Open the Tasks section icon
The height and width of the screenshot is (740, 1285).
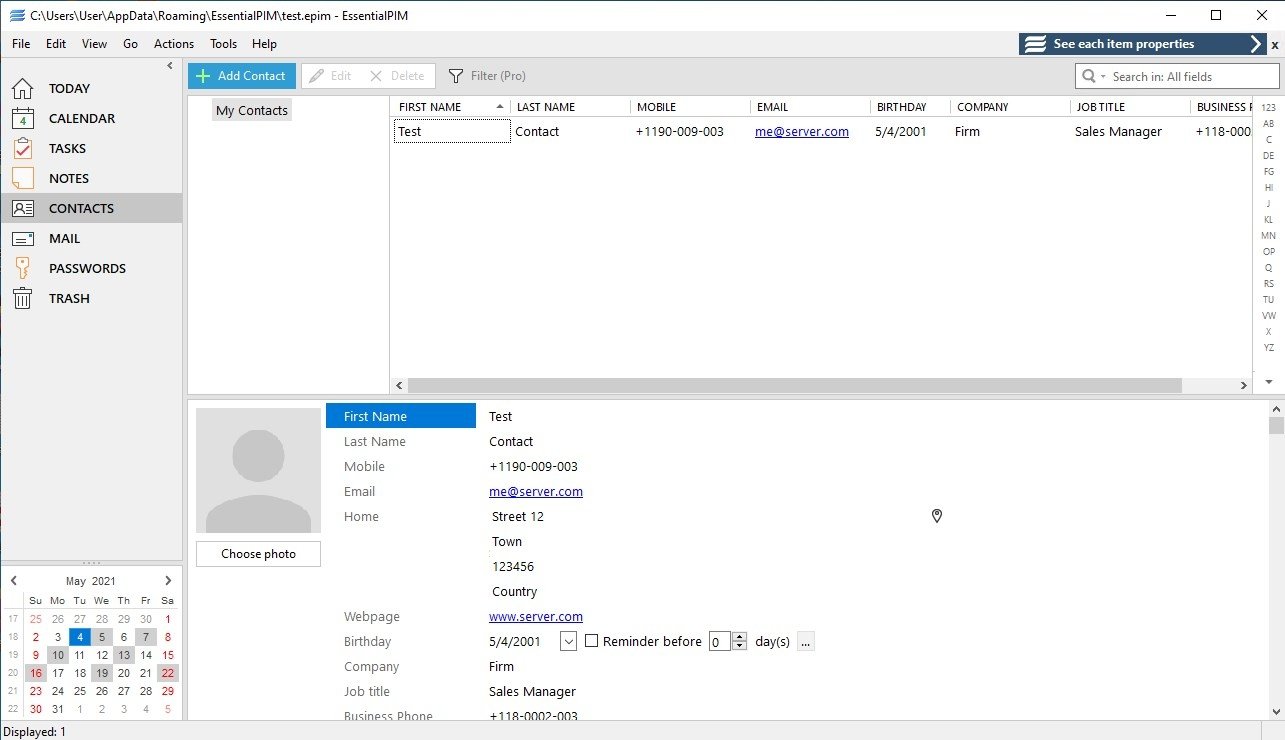[x=22, y=148]
